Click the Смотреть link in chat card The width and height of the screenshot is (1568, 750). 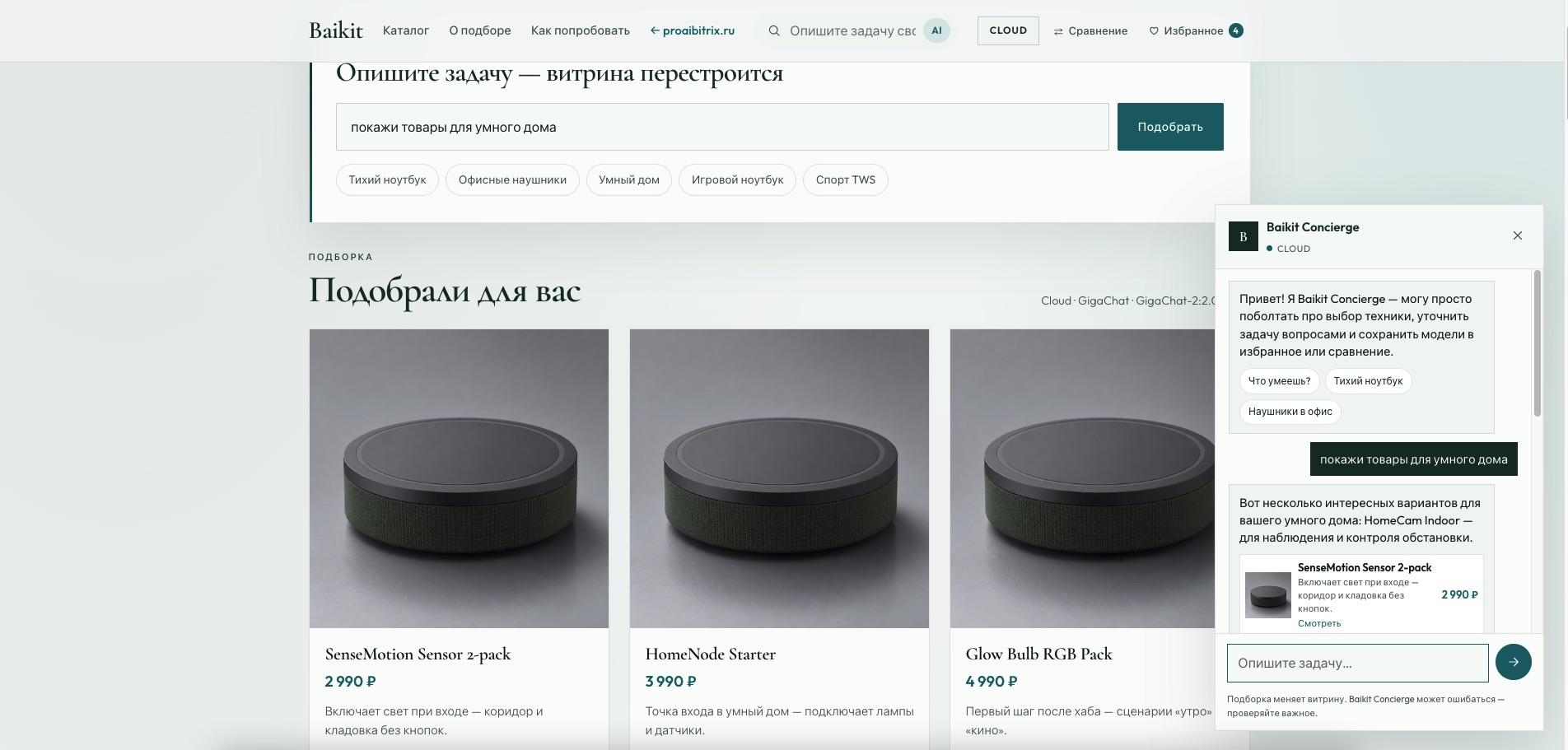pos(1319,623)
